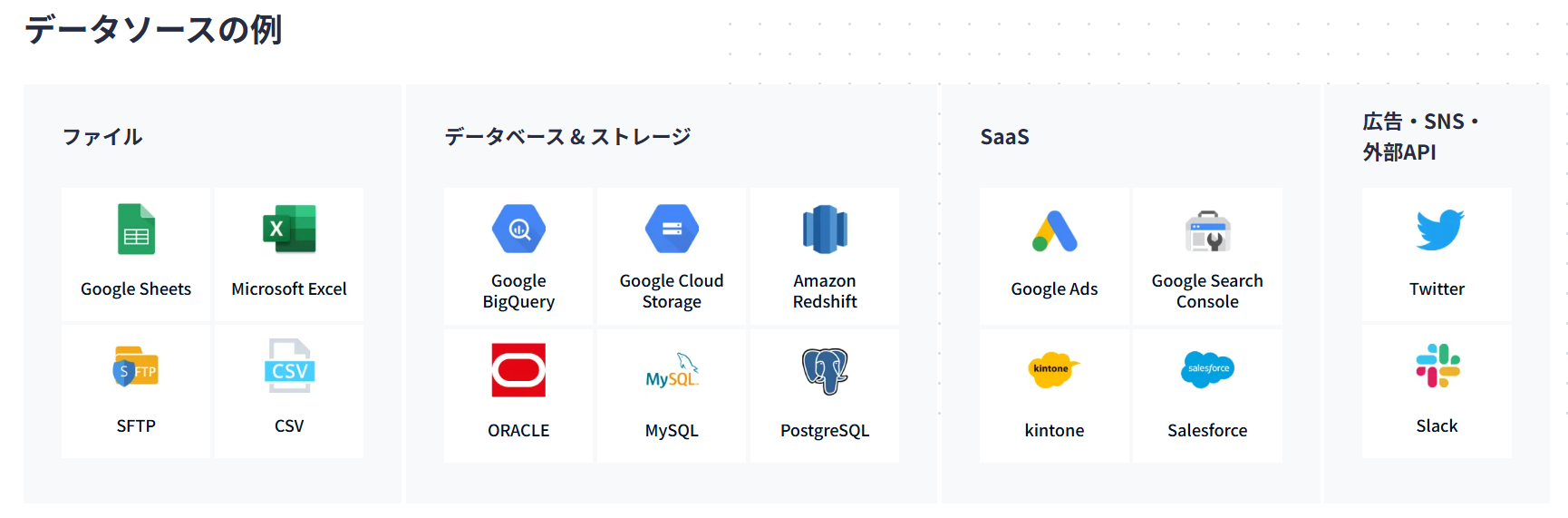Select the blue Salesforce cloud logo
Viewport: 1568px width, 518px height.
click(1207, 369)
